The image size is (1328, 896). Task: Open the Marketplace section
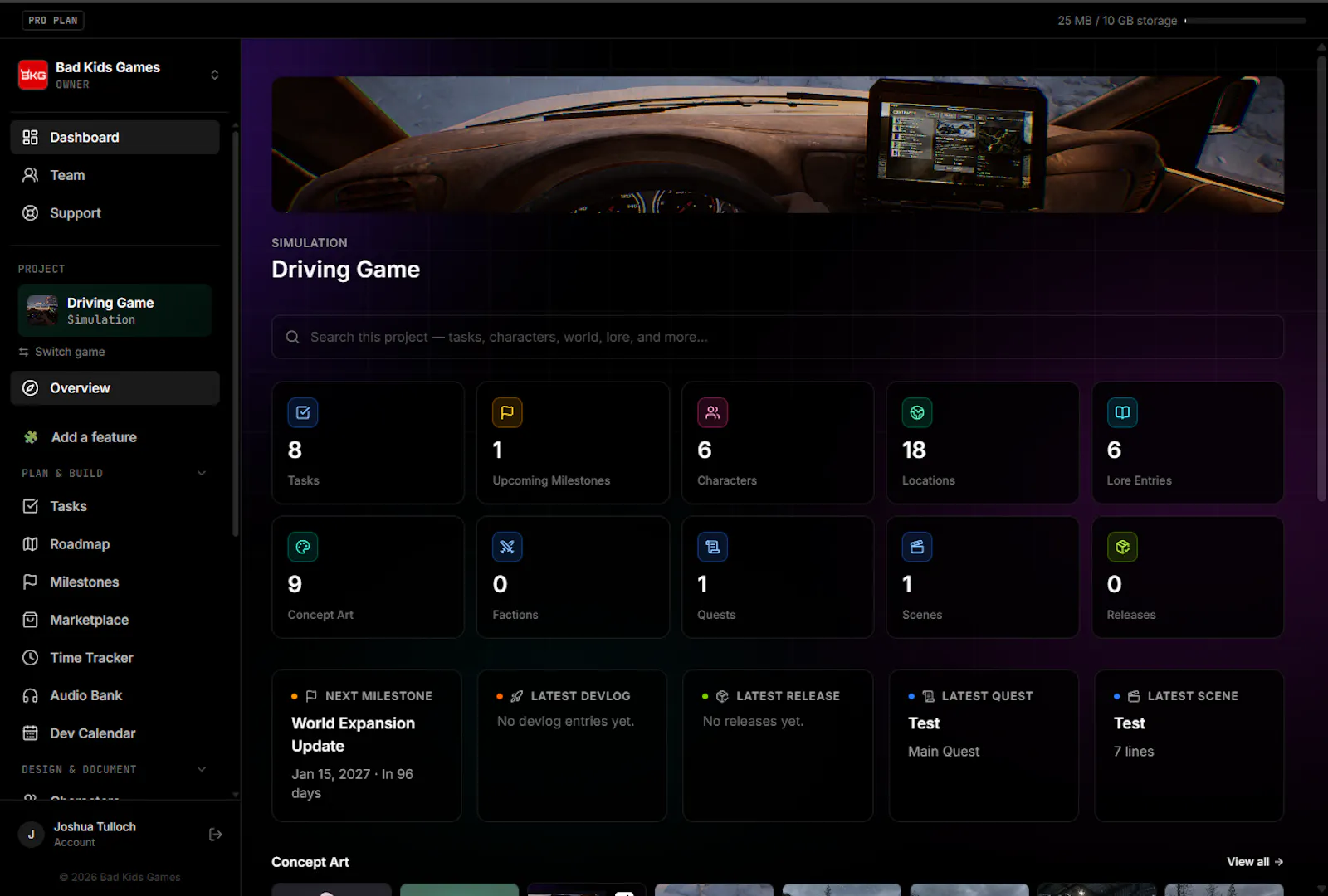point(115,620)
